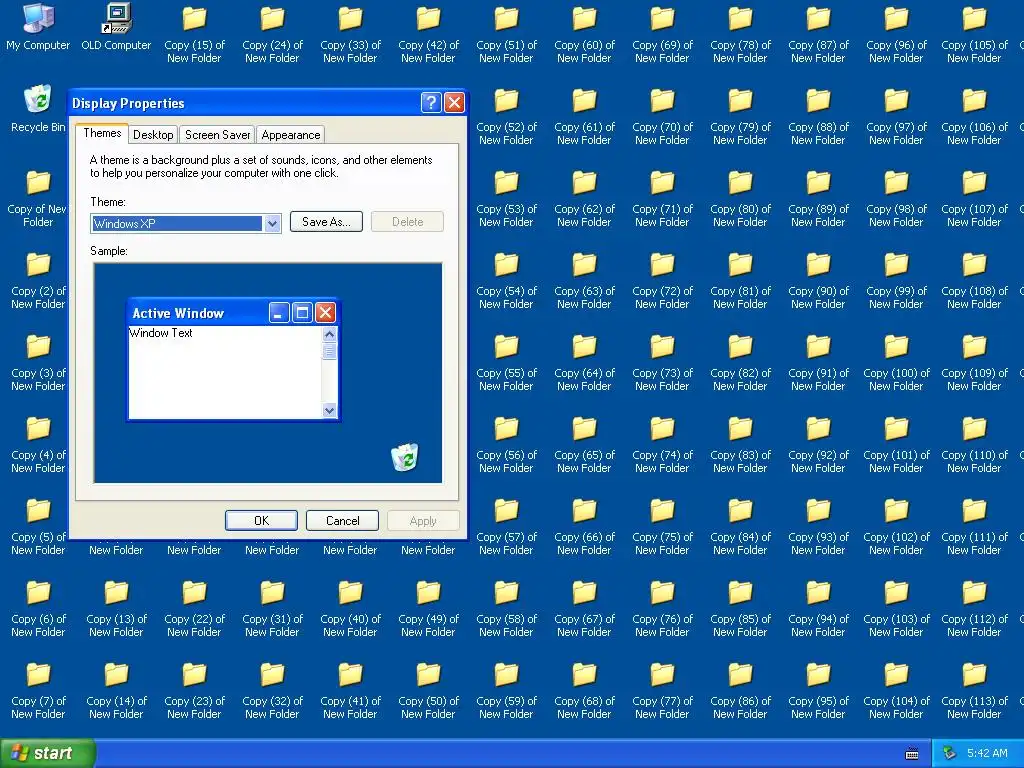Click the taskbar clock showing 5:42 AM

point(988,753)
